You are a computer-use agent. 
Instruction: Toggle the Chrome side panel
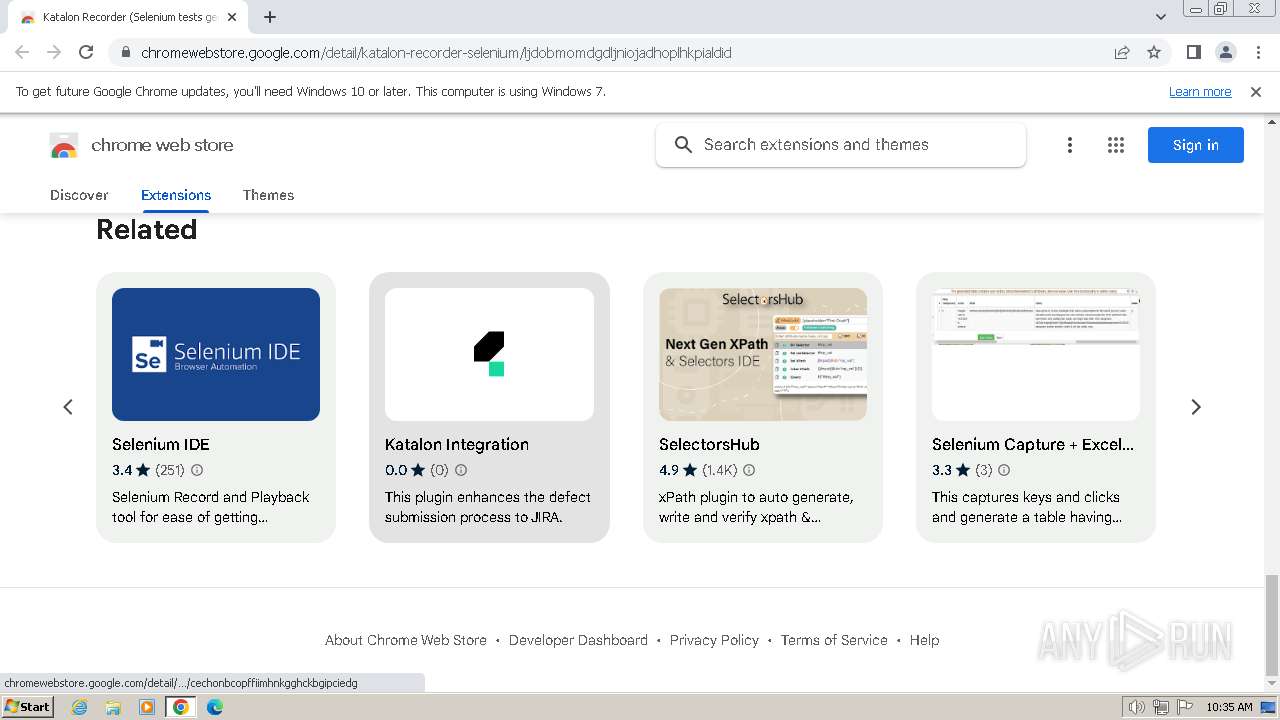pyautogui.click(x=1193, y=52)
